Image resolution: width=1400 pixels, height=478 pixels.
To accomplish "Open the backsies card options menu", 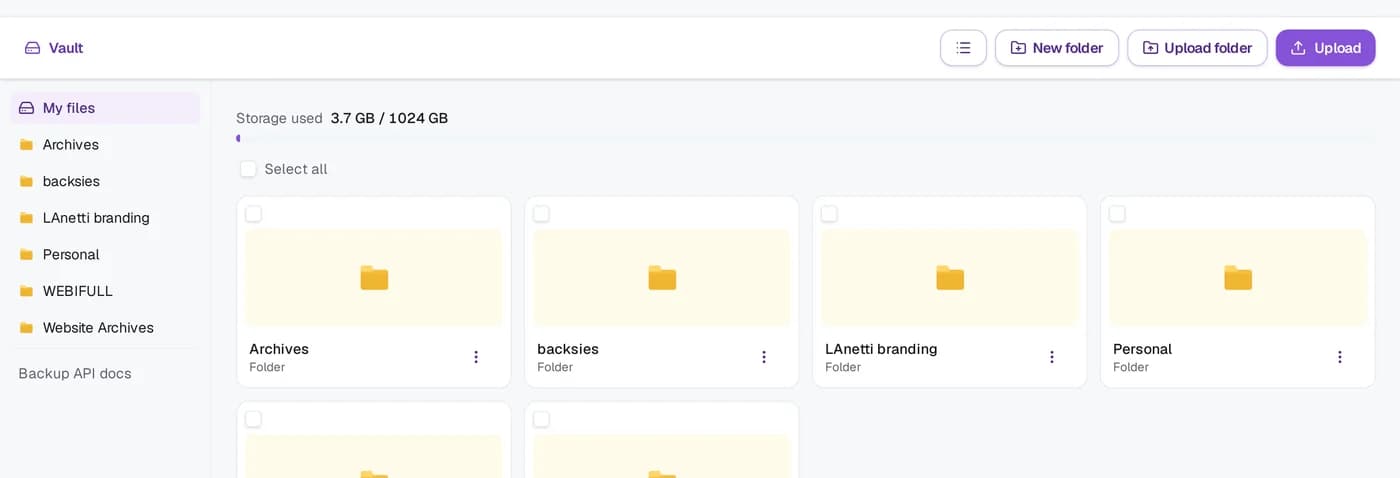I will [x=764, y=357].
